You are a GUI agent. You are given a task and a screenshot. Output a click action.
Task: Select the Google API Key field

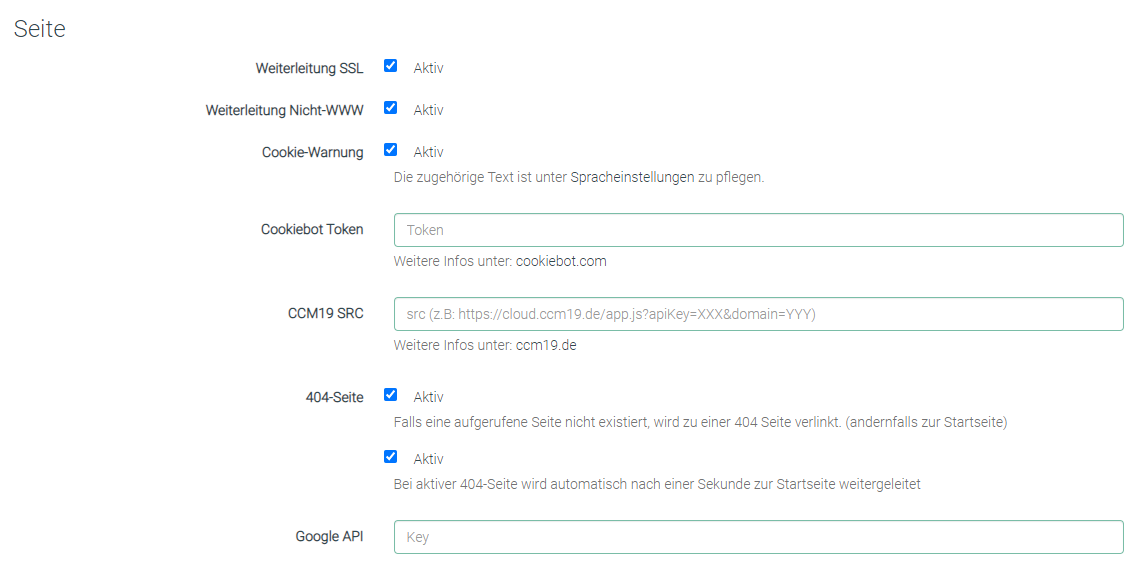758,537
